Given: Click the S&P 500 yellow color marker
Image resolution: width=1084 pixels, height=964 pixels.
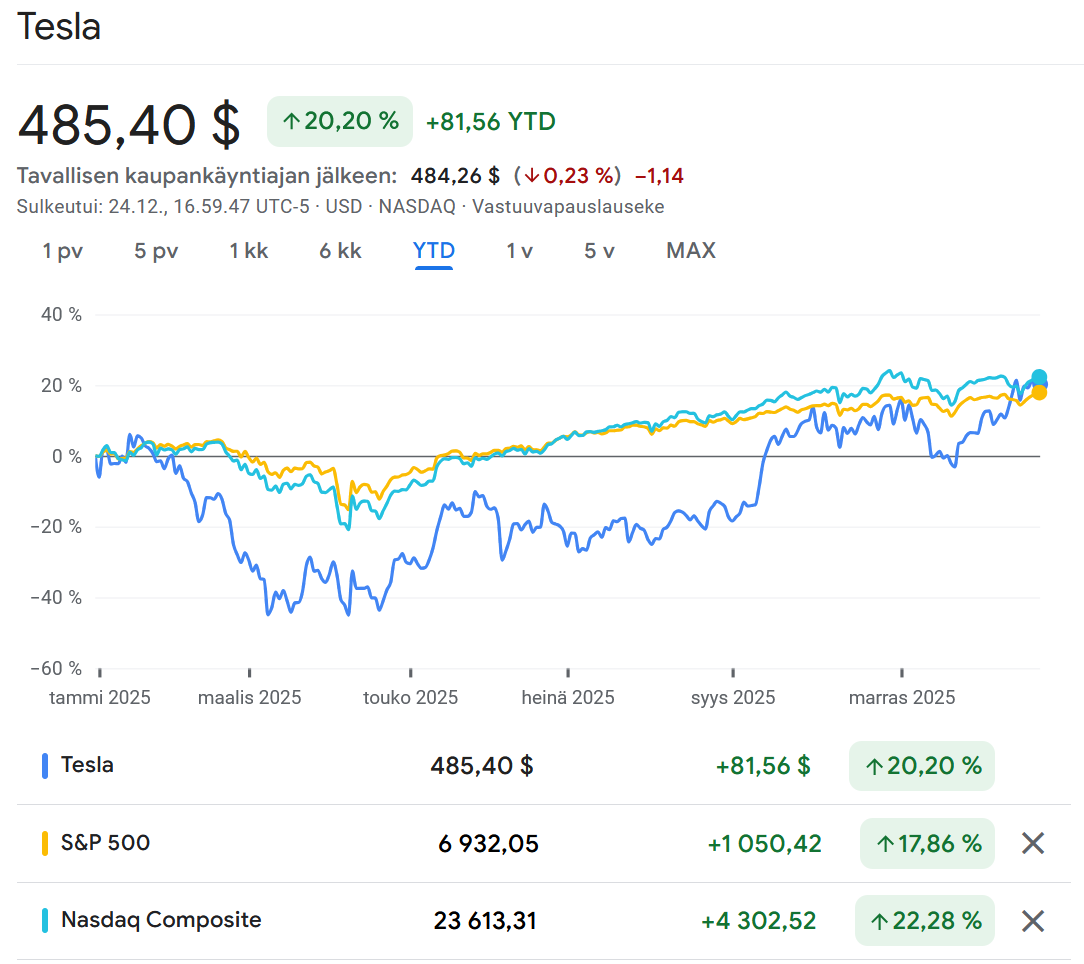Looking at the screenshot, I should (x=45, y=843).
